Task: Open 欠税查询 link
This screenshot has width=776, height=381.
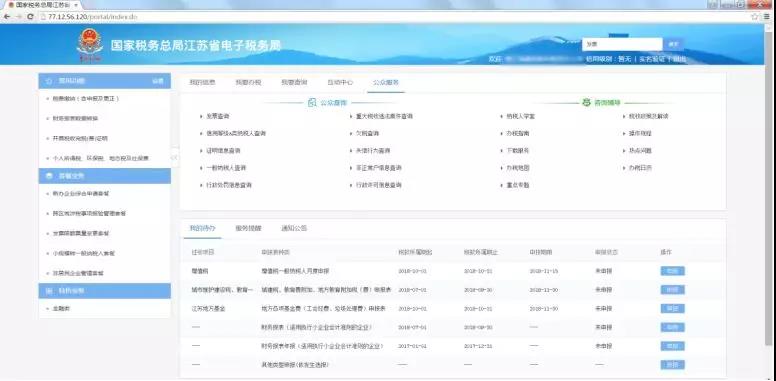Action: coord(367,134)
